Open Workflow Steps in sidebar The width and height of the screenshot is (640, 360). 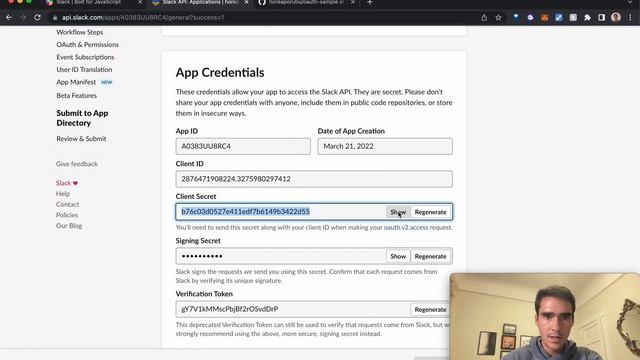[80, 32]
